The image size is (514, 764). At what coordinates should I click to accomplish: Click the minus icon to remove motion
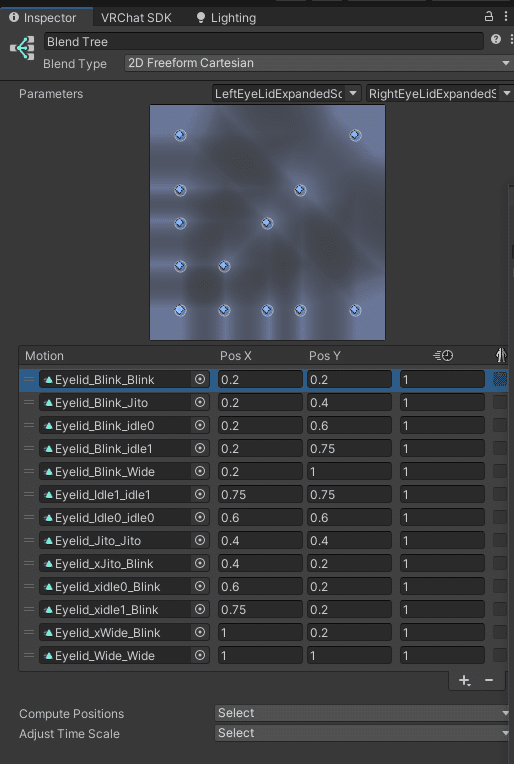click(489, 680)
